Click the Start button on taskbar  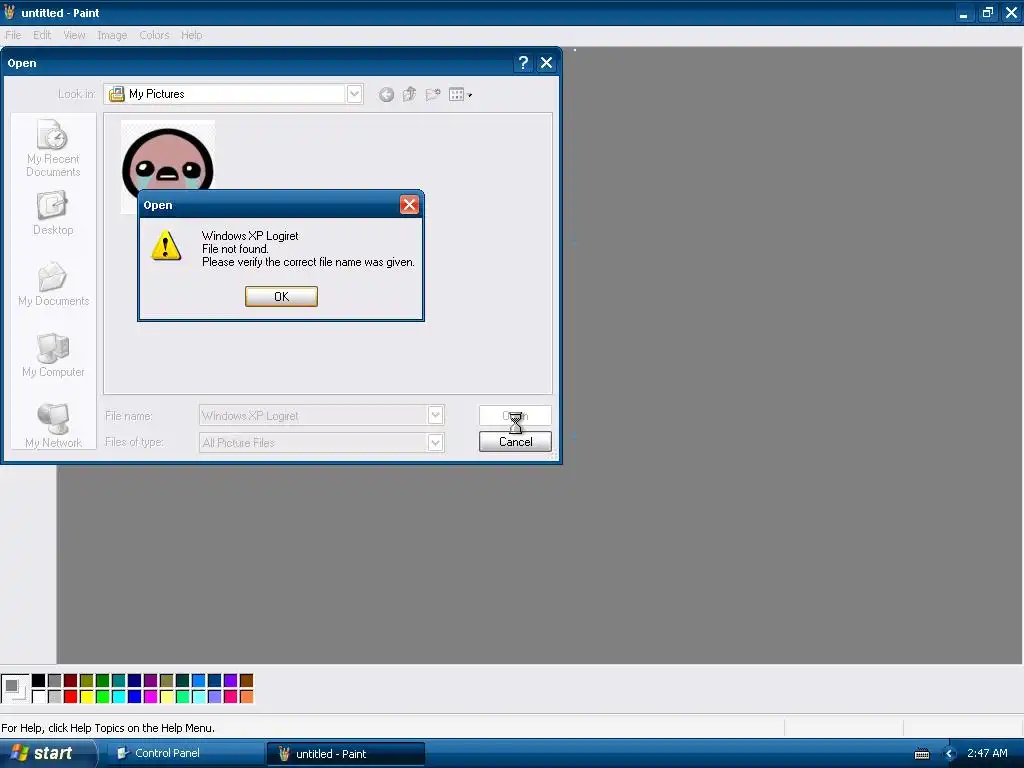coord(47,753)
